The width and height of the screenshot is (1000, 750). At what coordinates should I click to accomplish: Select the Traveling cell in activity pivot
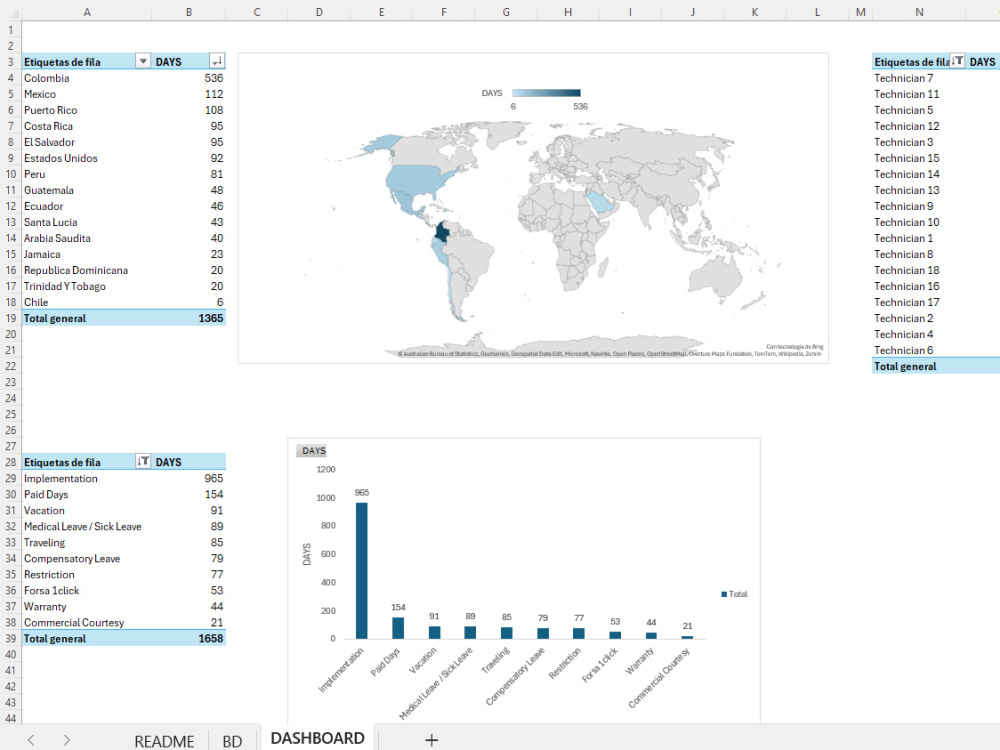(x=87, y=542)
